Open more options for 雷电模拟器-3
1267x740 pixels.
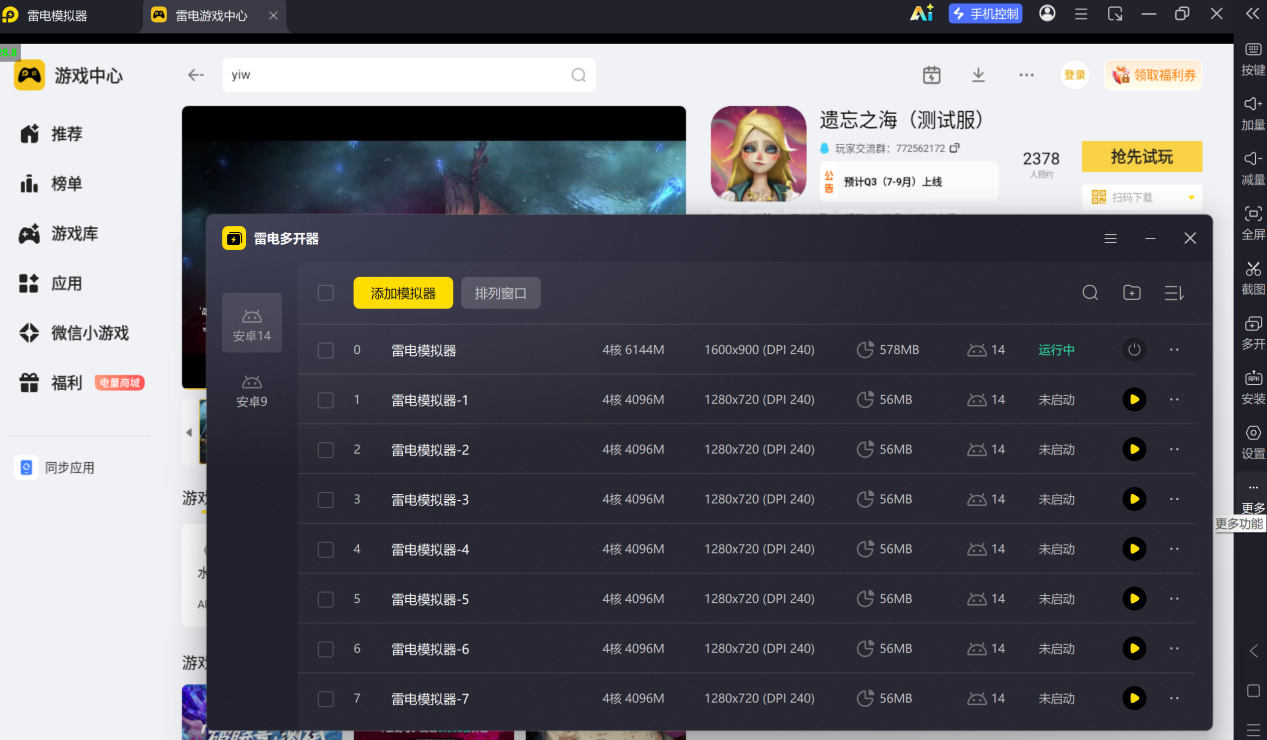[1175, 499]
